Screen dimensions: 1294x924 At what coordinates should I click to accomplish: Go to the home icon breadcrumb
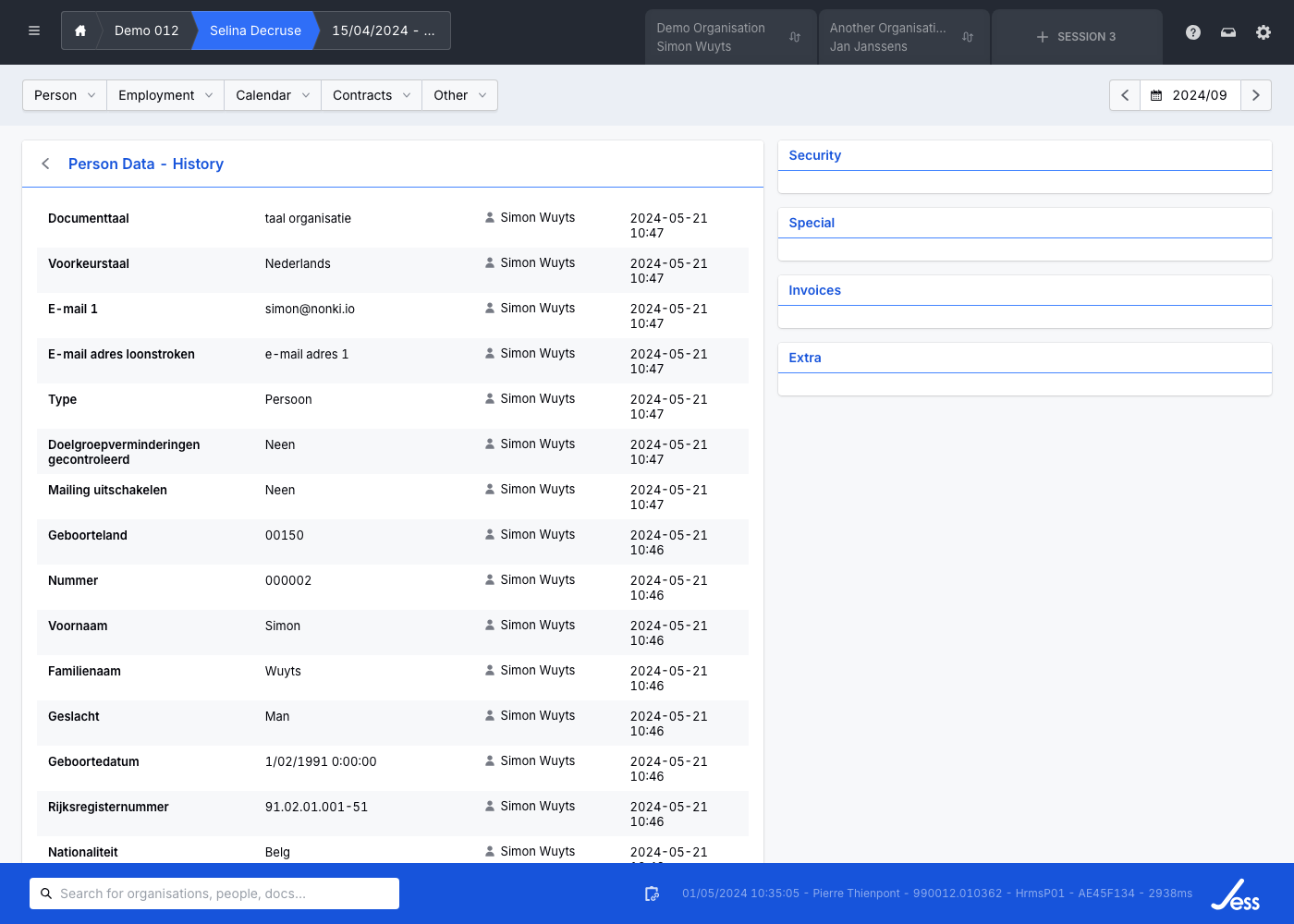80,30
